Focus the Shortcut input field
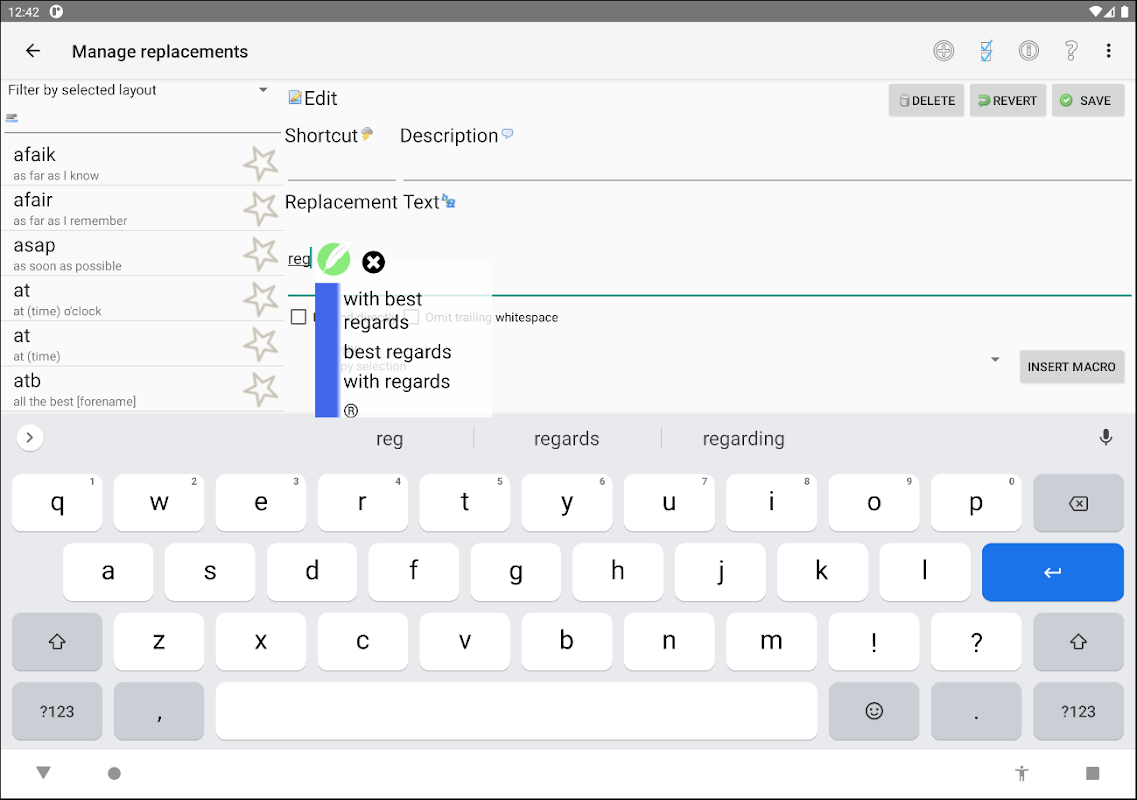Viewport: 1137px width, 800px height. pos(342,168)
